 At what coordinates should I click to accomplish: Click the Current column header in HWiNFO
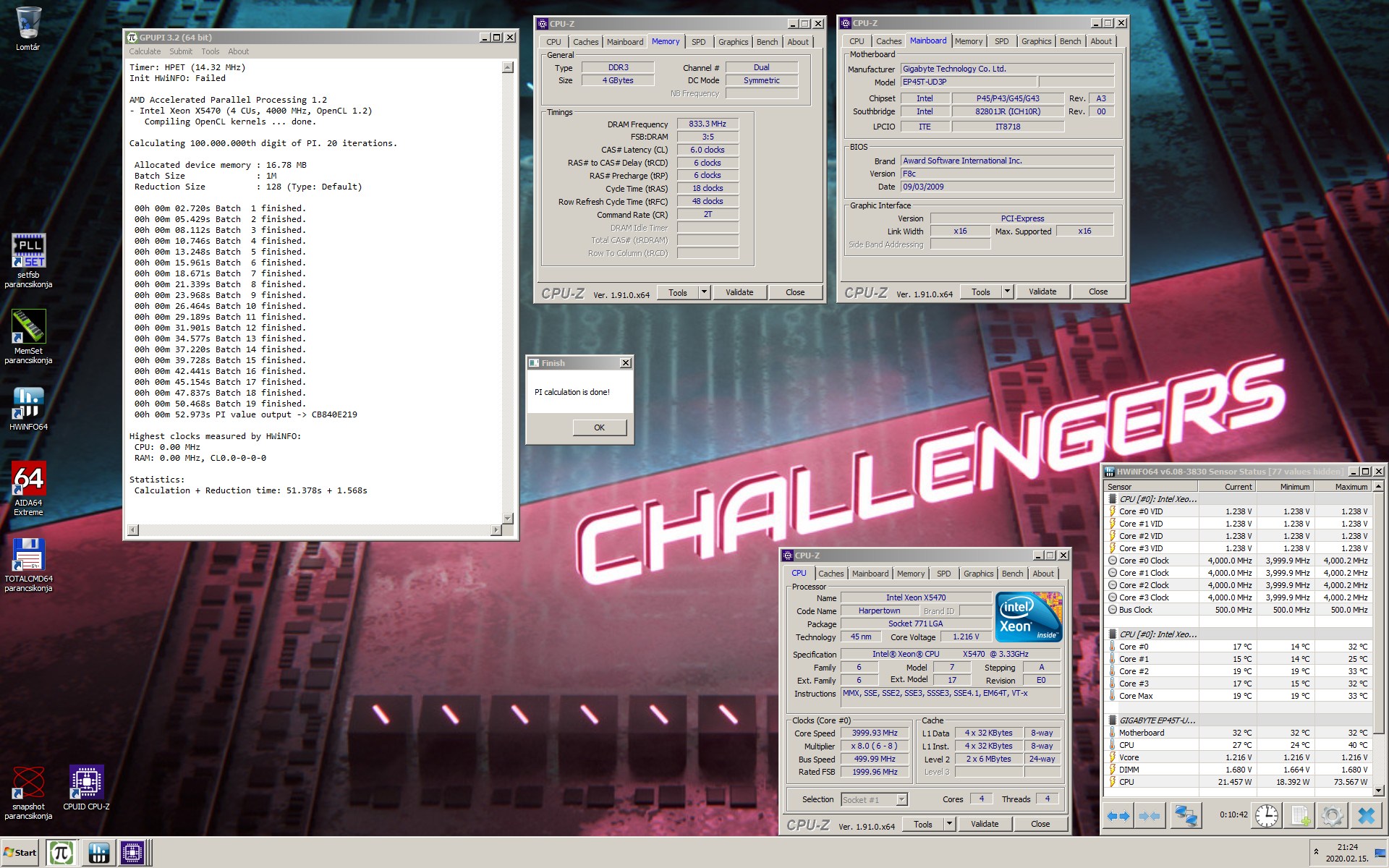pyautogui.click(x=1226, y=487)
